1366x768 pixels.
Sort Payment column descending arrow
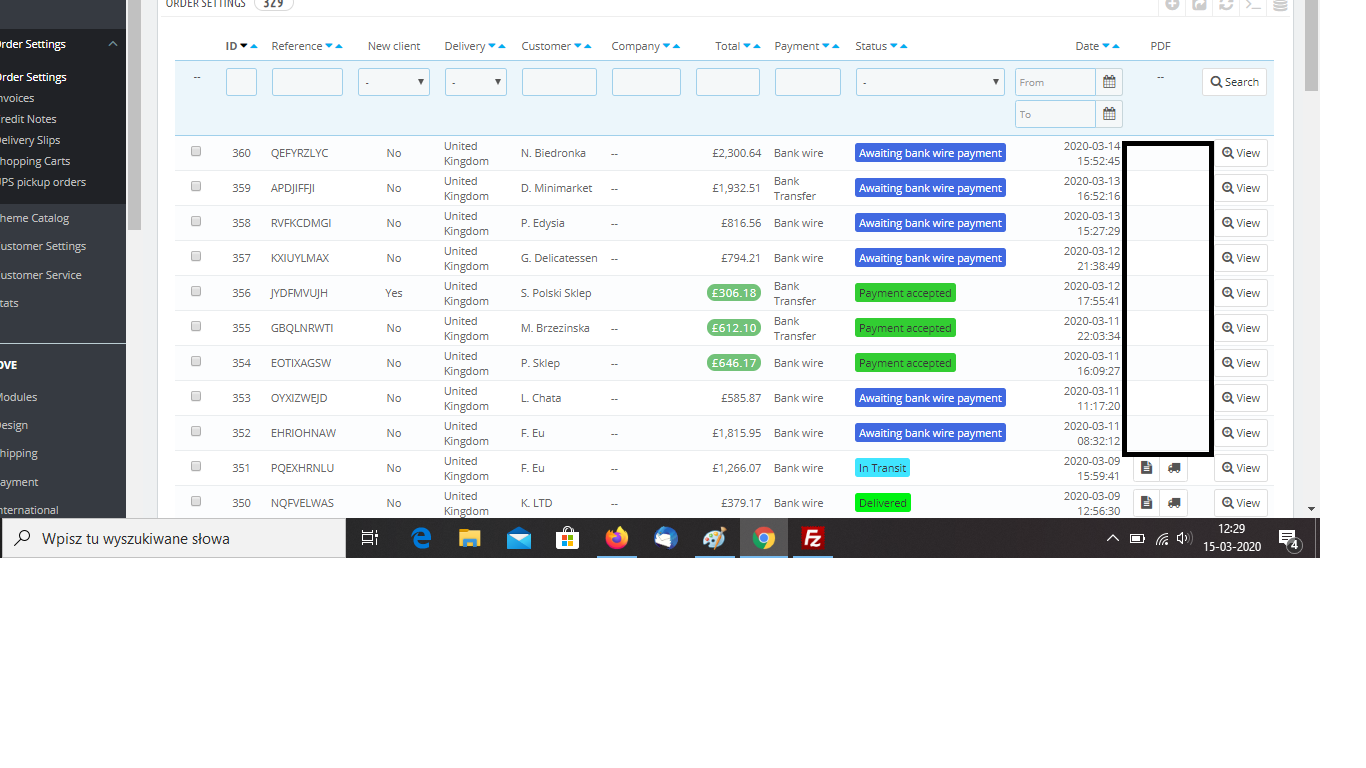826,46
